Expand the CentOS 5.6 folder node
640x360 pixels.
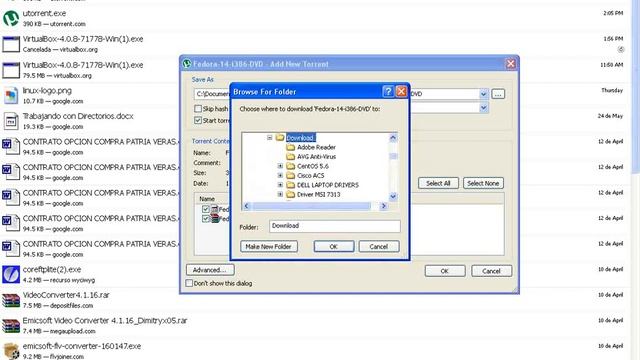click(x=280, y=166)
